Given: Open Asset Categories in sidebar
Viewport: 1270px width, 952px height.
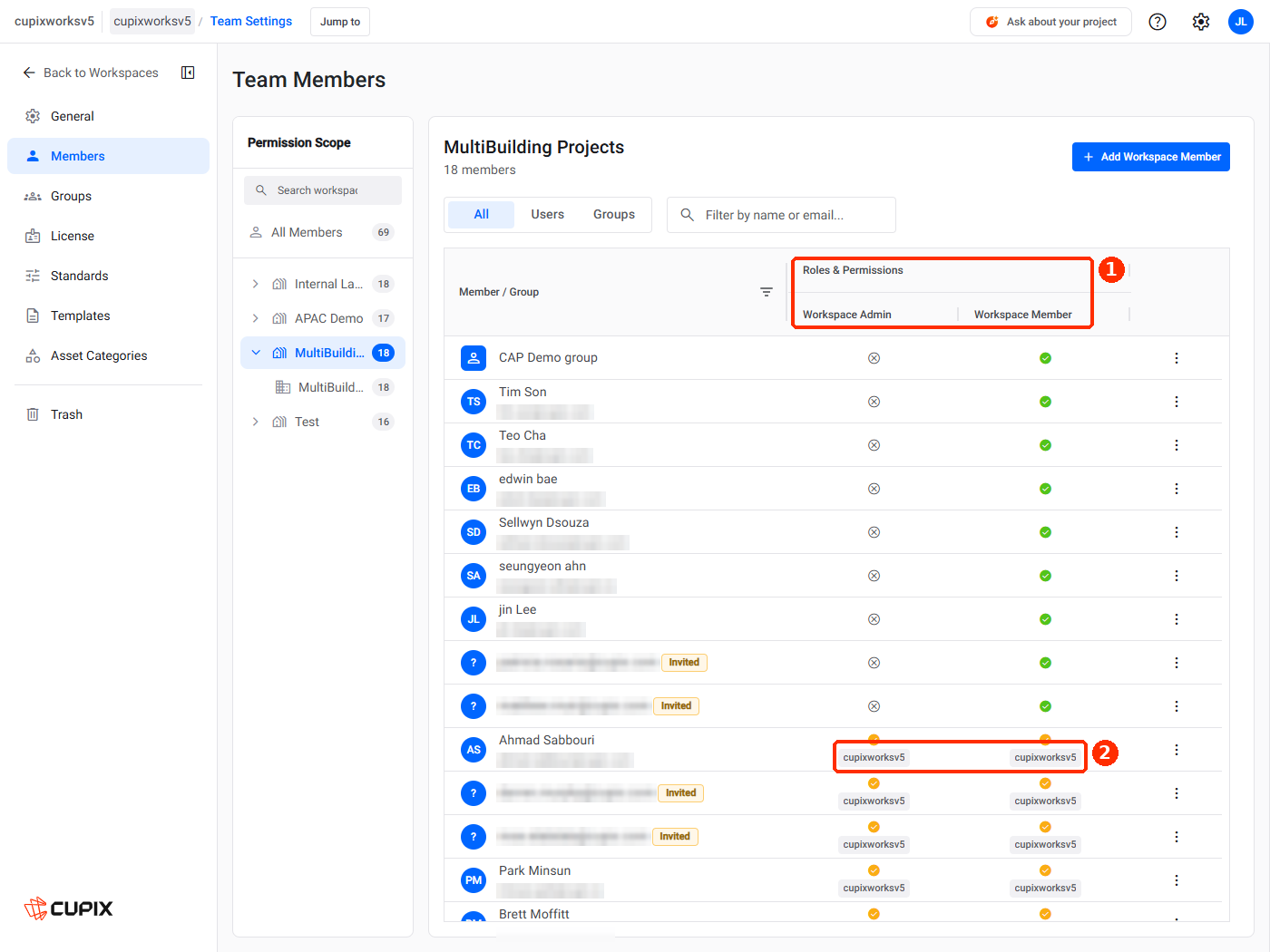Looking at the screenshot, I should coord(108,355).
